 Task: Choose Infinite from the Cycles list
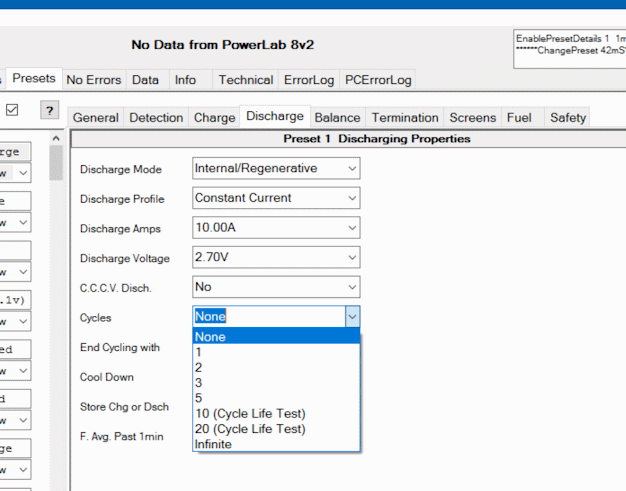coord(213,444)
